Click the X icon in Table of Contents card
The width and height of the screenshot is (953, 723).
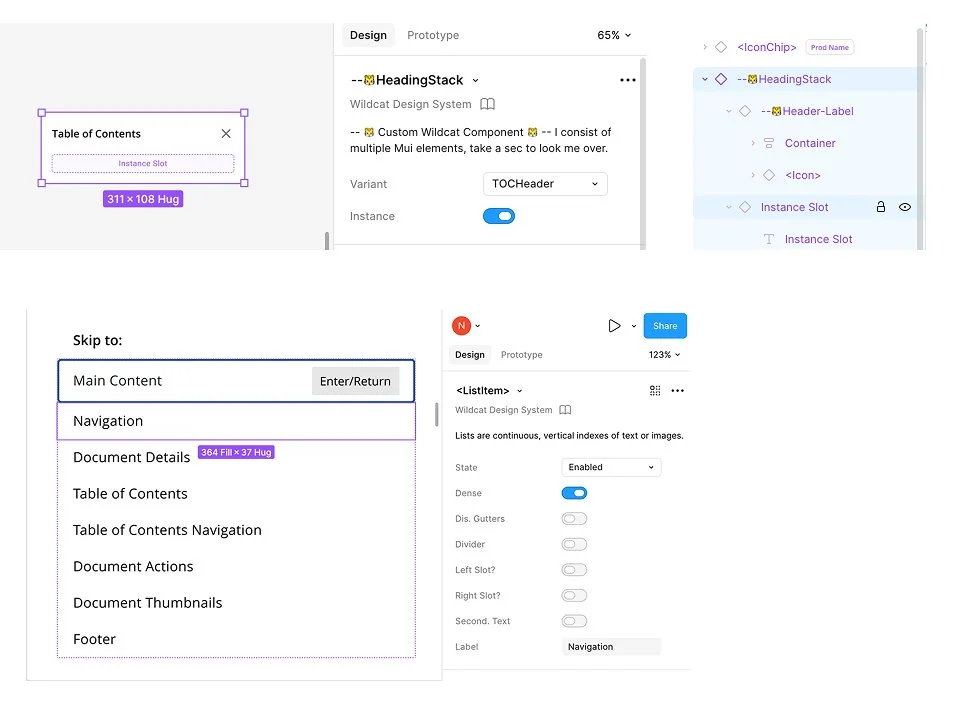(x=226, y=134)
